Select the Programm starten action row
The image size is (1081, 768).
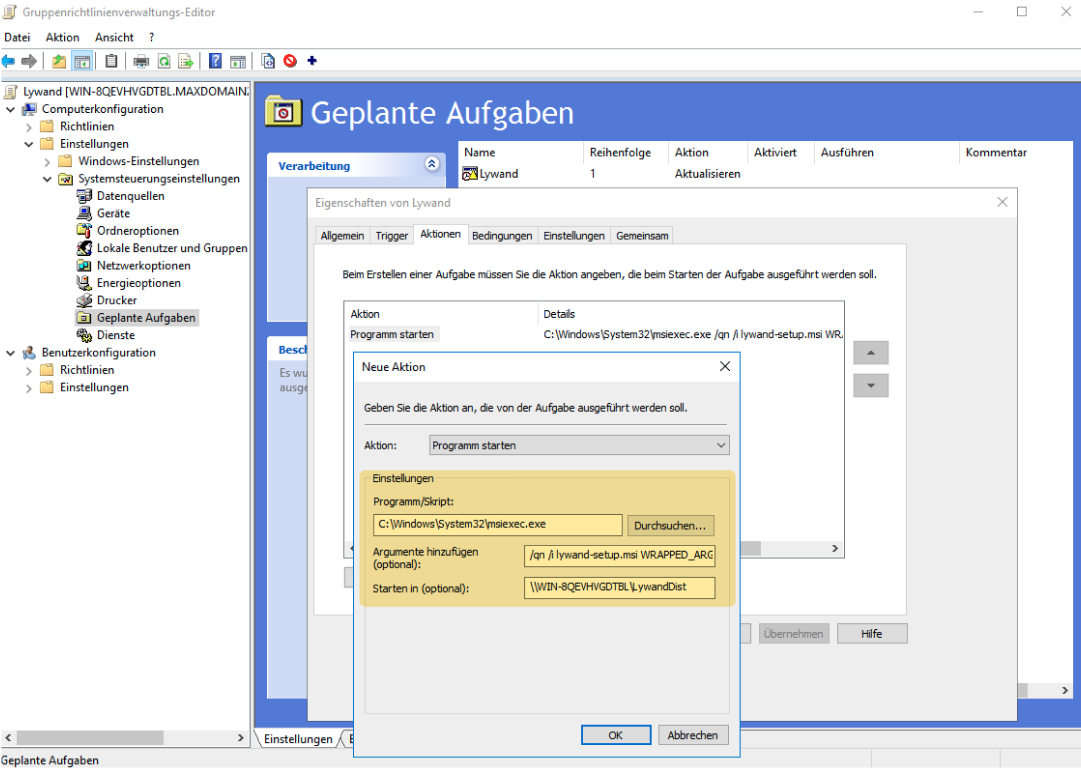pyautogui.click(x=392, y=334)
